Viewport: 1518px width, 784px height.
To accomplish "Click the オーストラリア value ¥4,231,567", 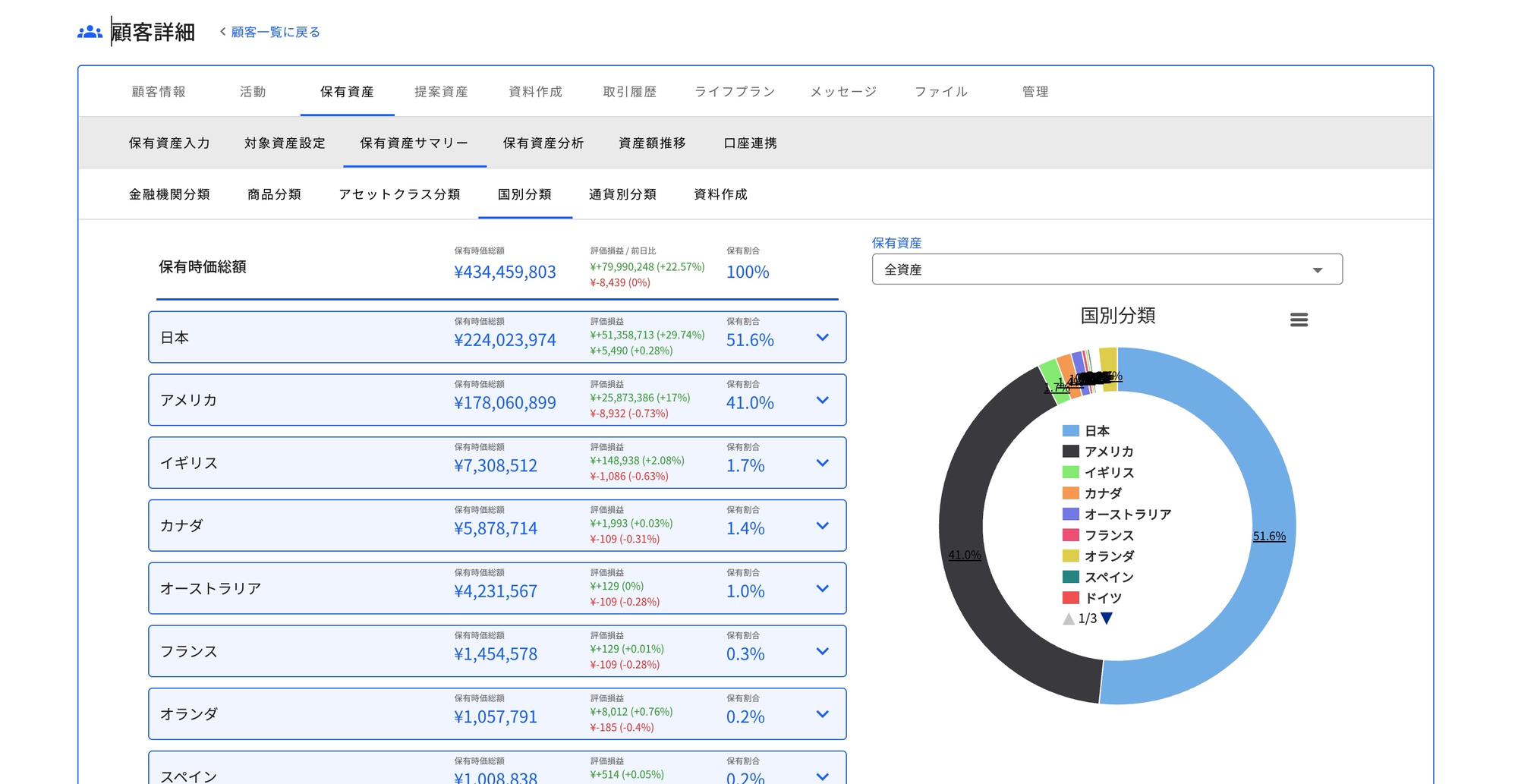I will click(x=496, y=591).
